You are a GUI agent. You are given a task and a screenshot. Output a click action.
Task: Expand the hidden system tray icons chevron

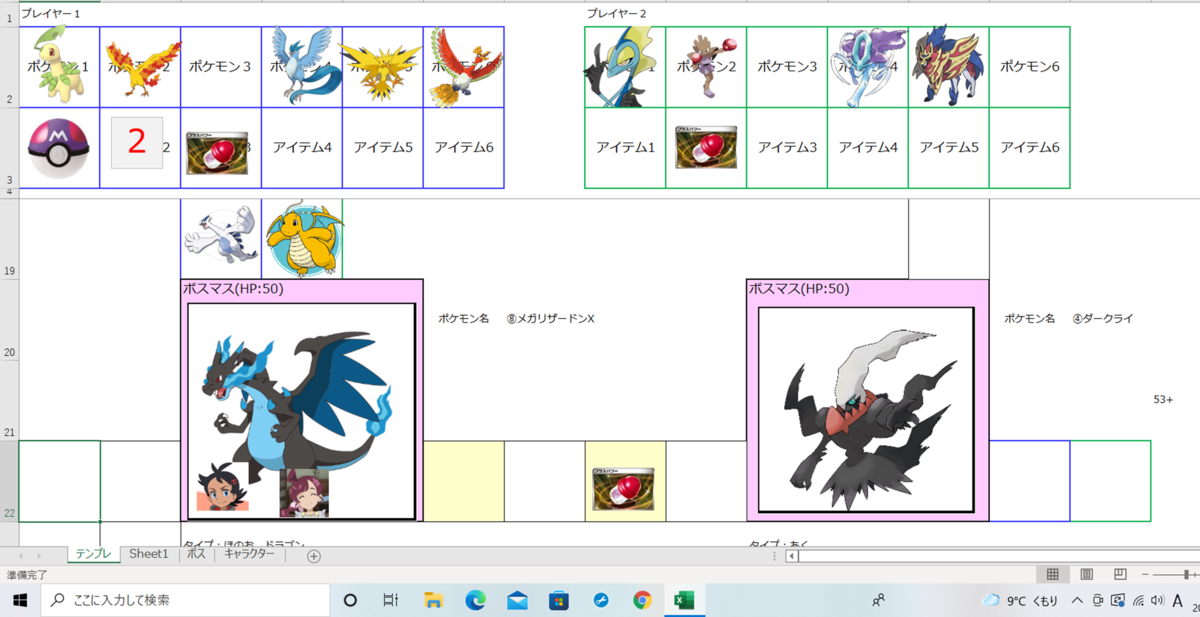[x=1077, y=600]
